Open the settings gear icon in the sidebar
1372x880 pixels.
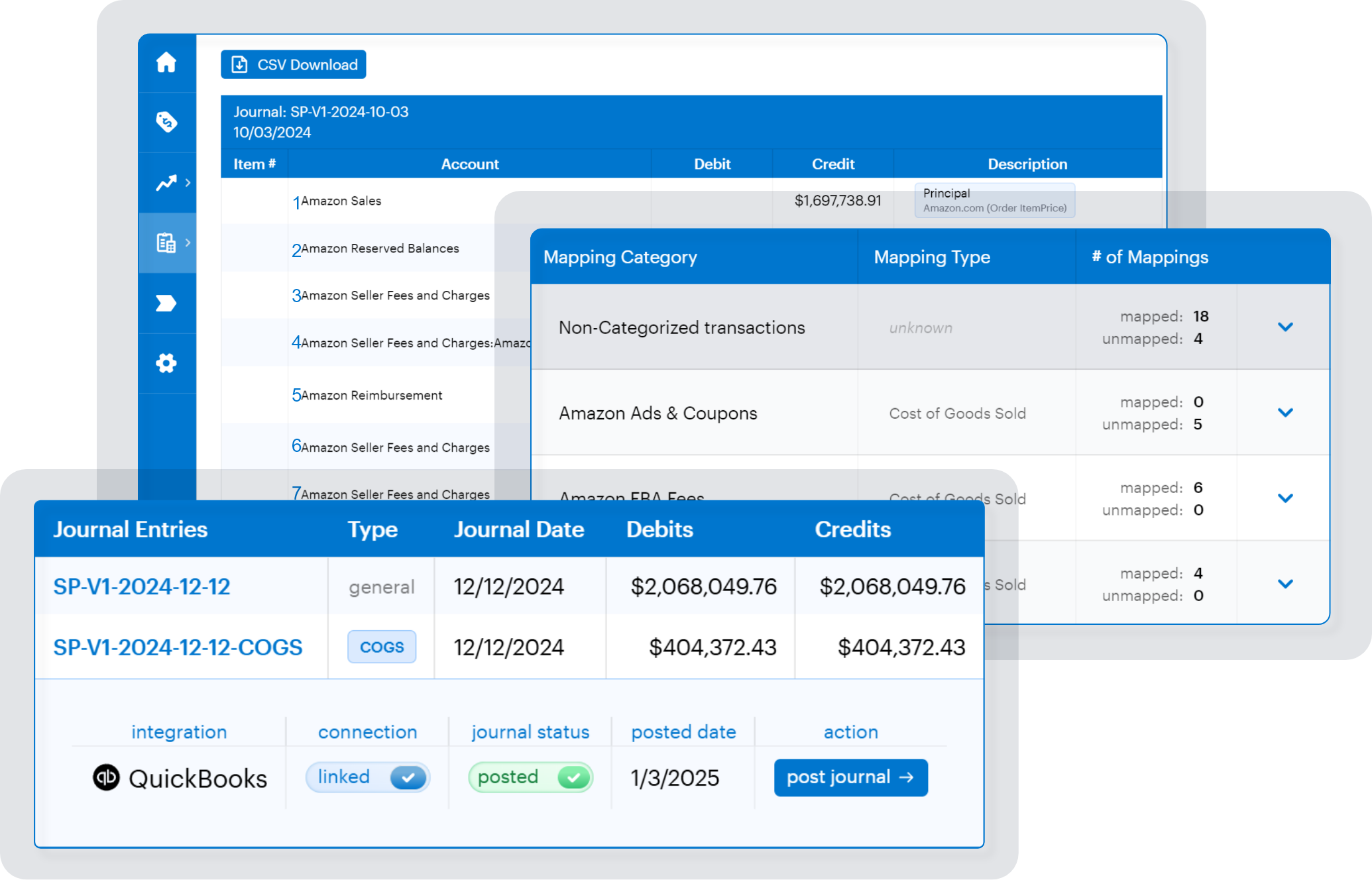(166, 363)
